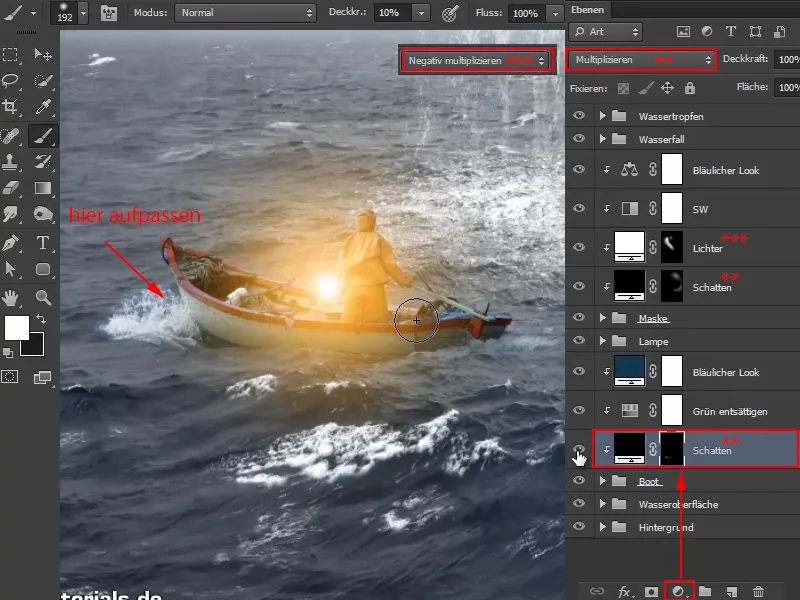
Task: Select the Hand tool
Action: [10, 297]
